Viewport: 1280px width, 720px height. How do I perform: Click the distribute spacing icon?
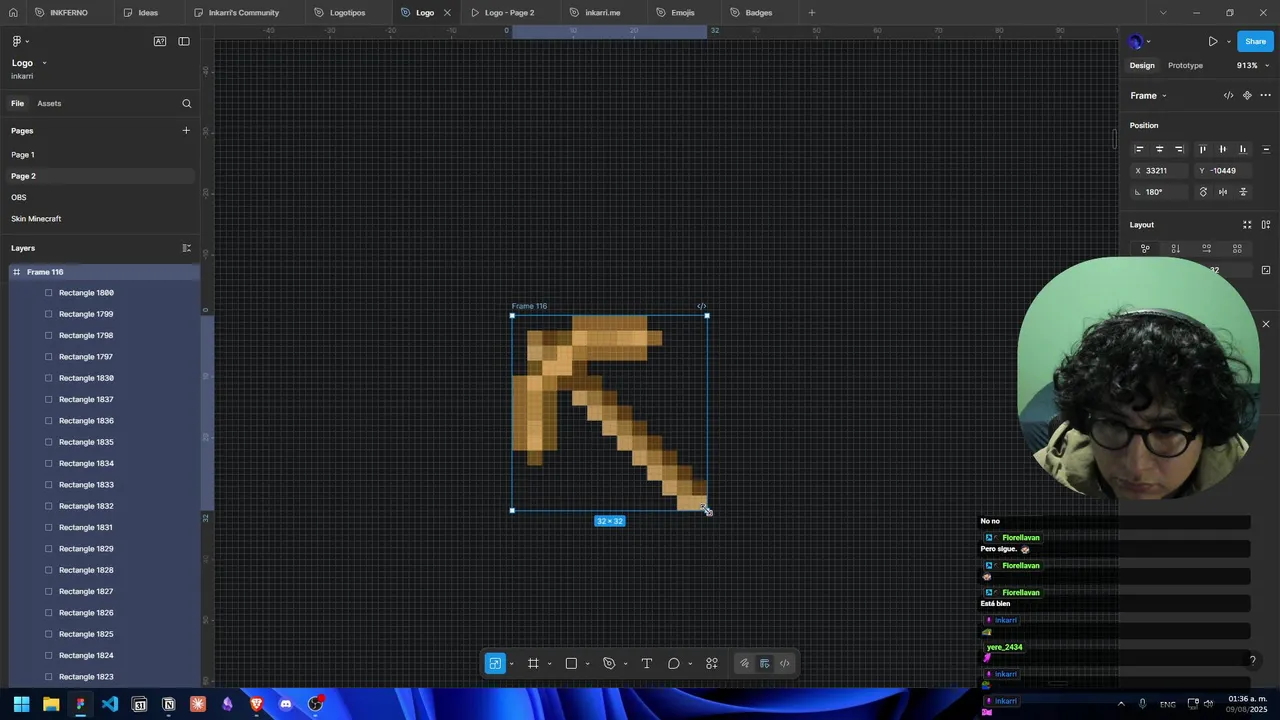click(x=1266, y=149)
